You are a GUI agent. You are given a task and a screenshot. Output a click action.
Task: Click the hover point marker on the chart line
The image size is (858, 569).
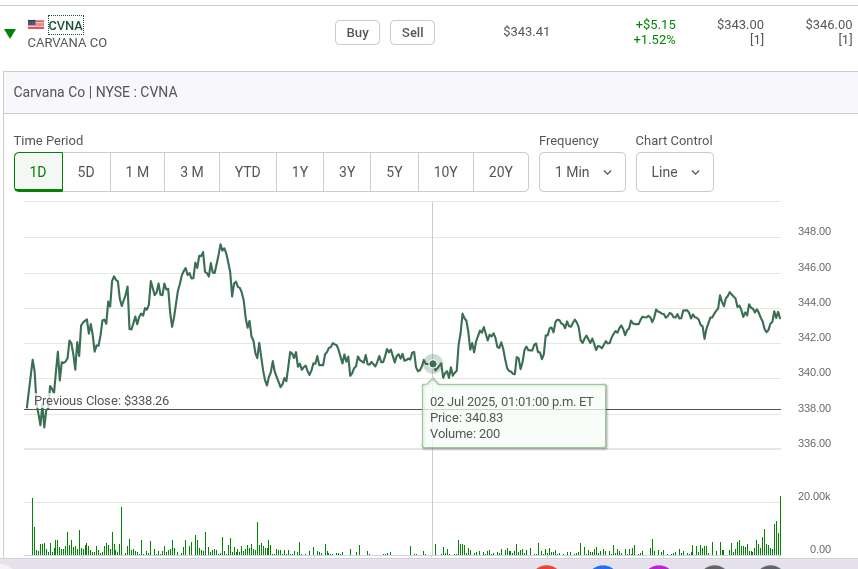coord(432,363)
